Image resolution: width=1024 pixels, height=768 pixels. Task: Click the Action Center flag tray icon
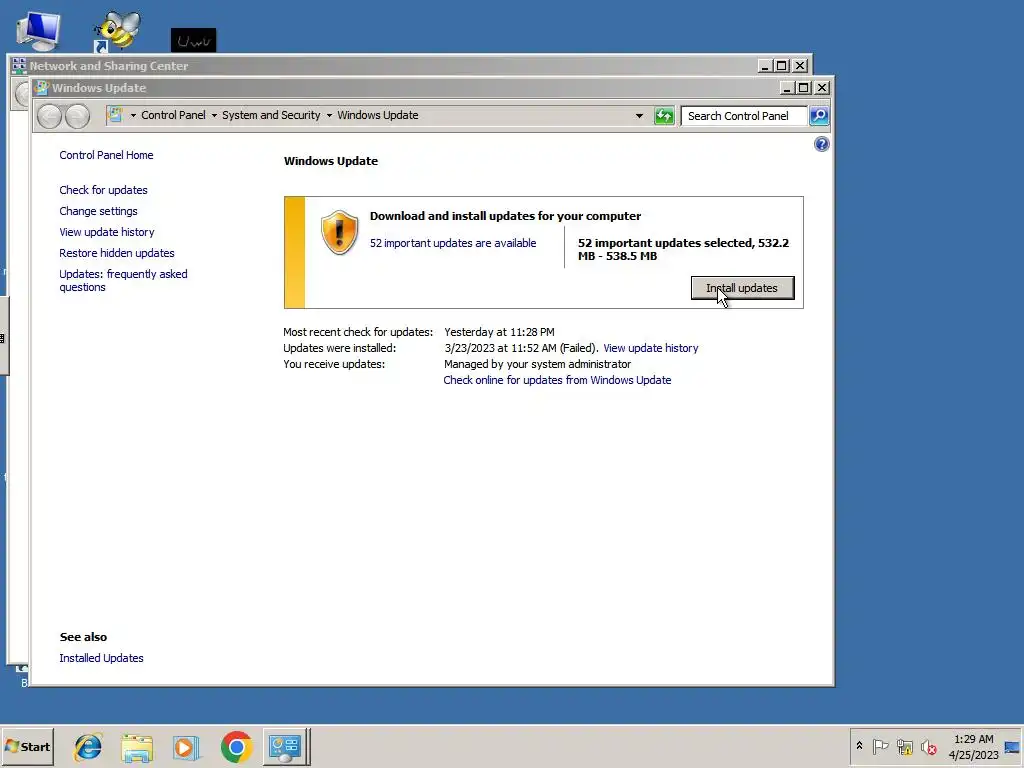[880, 746]
